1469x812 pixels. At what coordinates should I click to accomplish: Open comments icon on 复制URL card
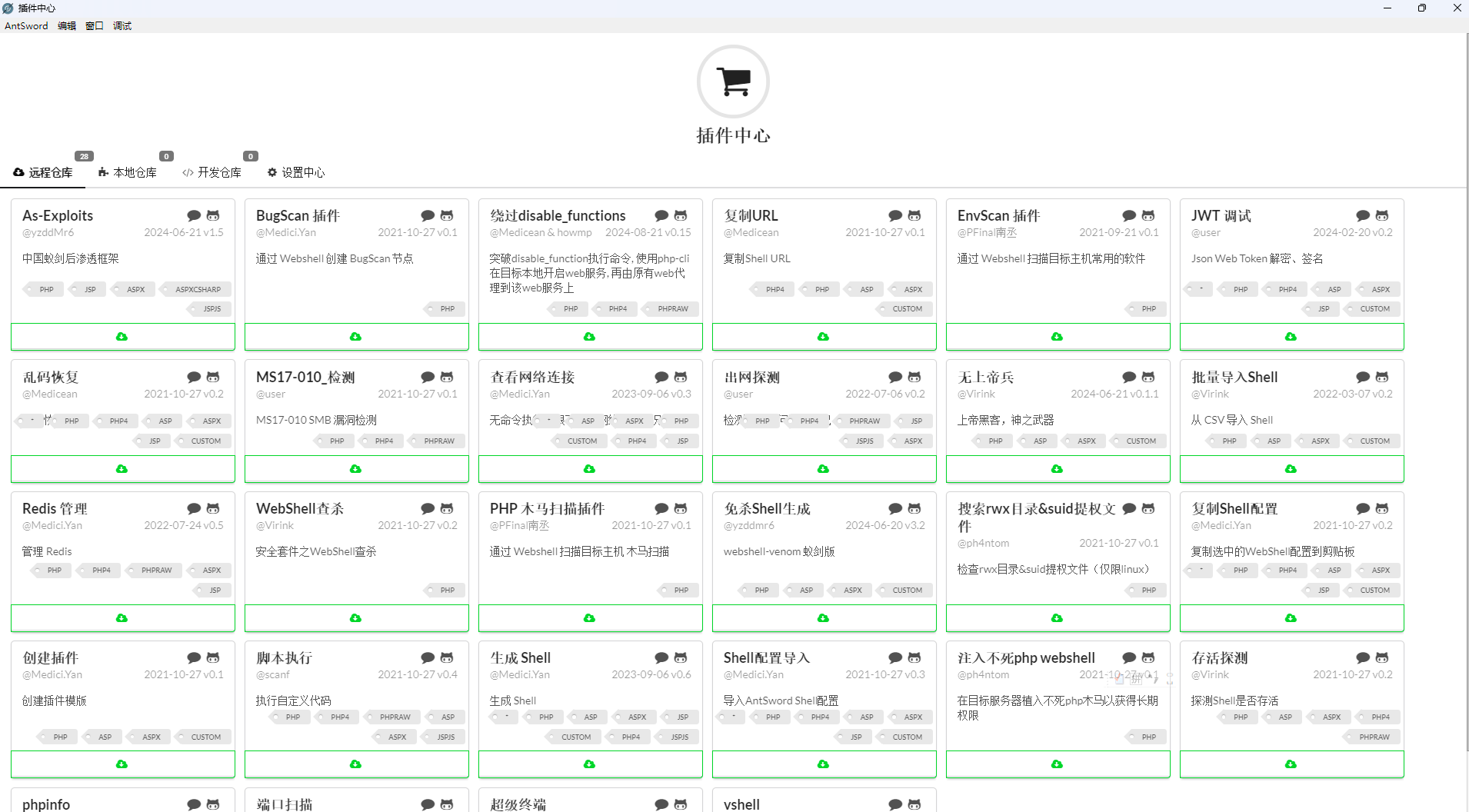click(x=895, y=216)
